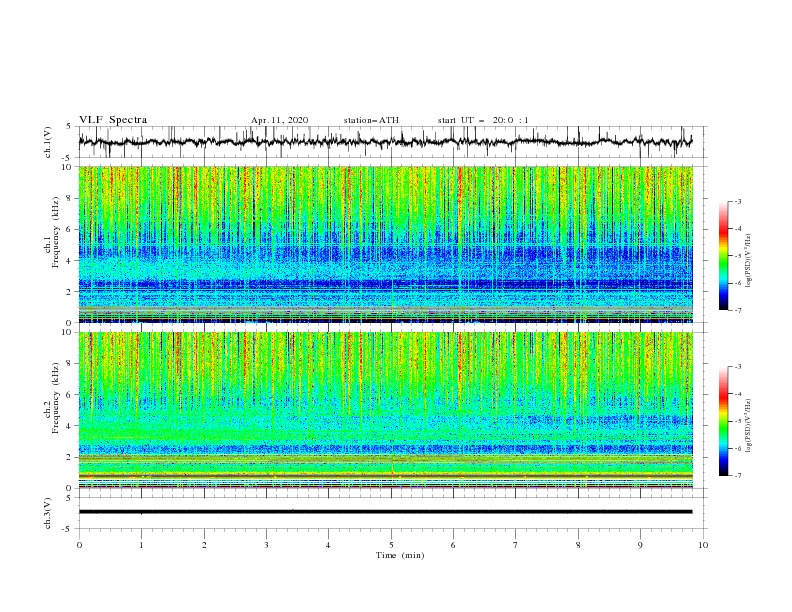
Task: Click time axis tick label '0'
Action: click(x=79, y=545)
